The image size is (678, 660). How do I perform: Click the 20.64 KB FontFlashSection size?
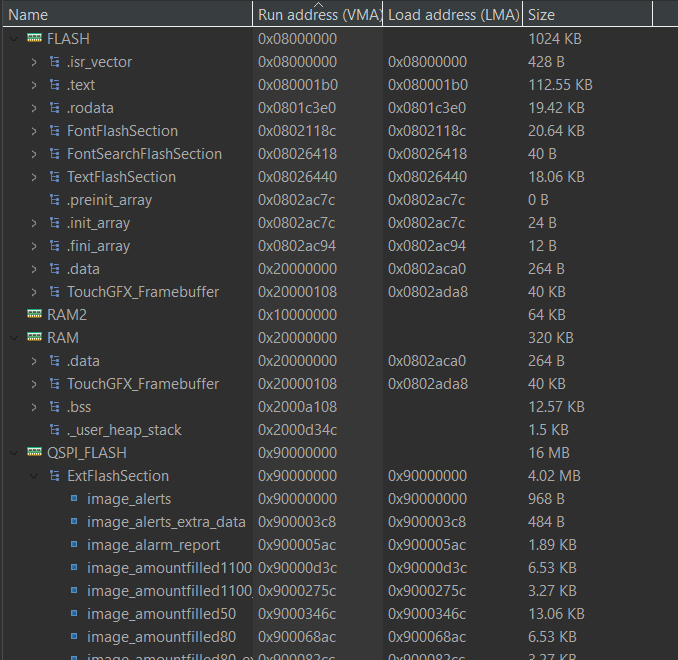(x=556, y=131)
